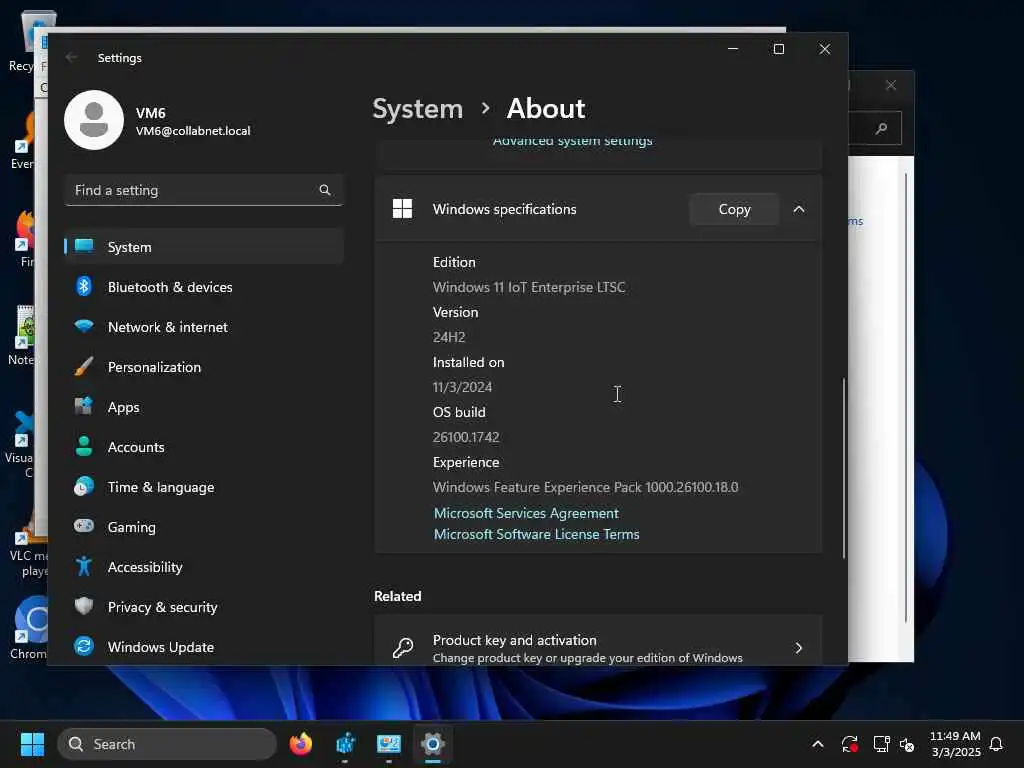1024x768 pixels.
Task: Click the background window's scrollbar
Action: coord(906,397)
